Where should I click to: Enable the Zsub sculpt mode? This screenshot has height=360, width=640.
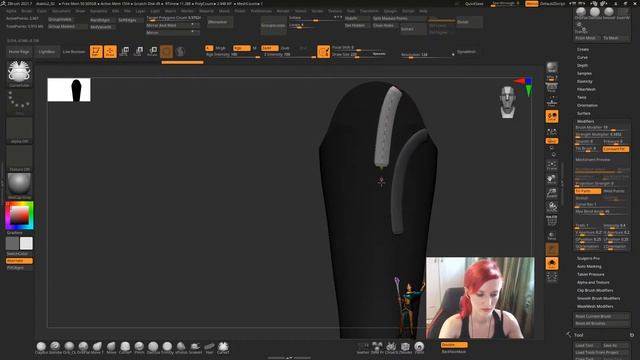click(x=285, y=48)
